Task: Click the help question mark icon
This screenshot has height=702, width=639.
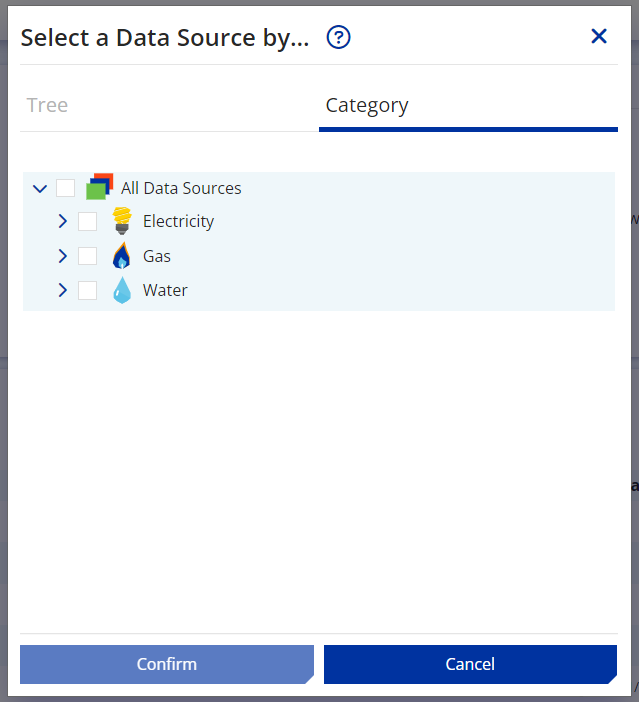Action: click(x=339, y=38)
